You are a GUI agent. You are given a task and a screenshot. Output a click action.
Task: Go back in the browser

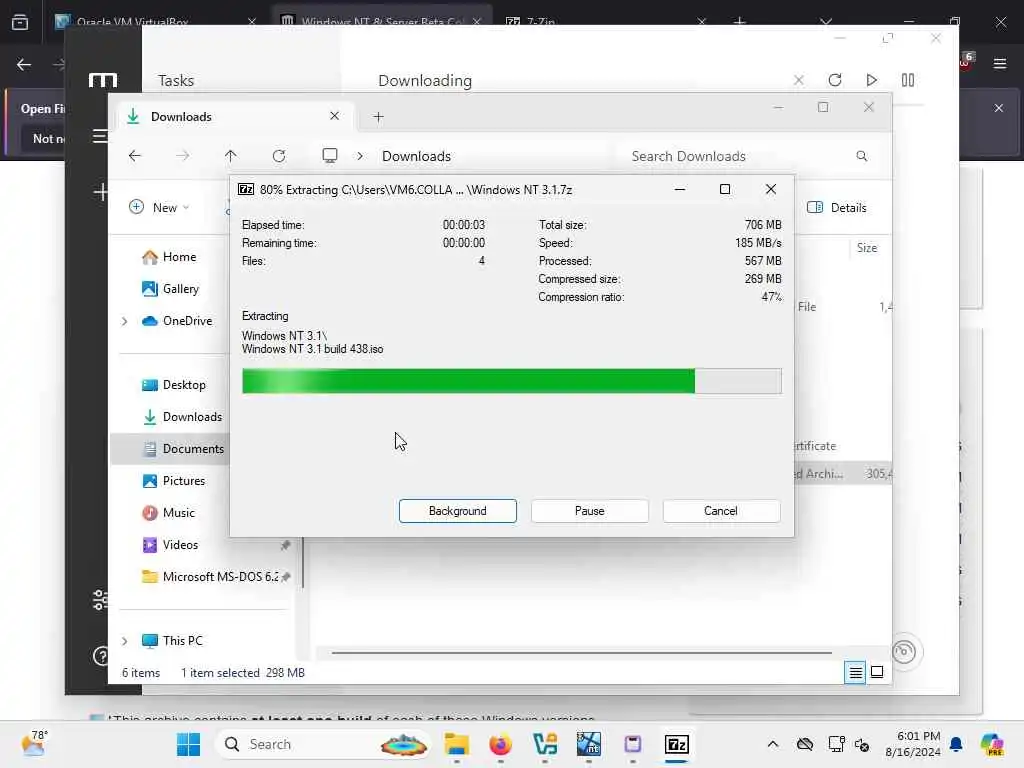tap(24, 64)
